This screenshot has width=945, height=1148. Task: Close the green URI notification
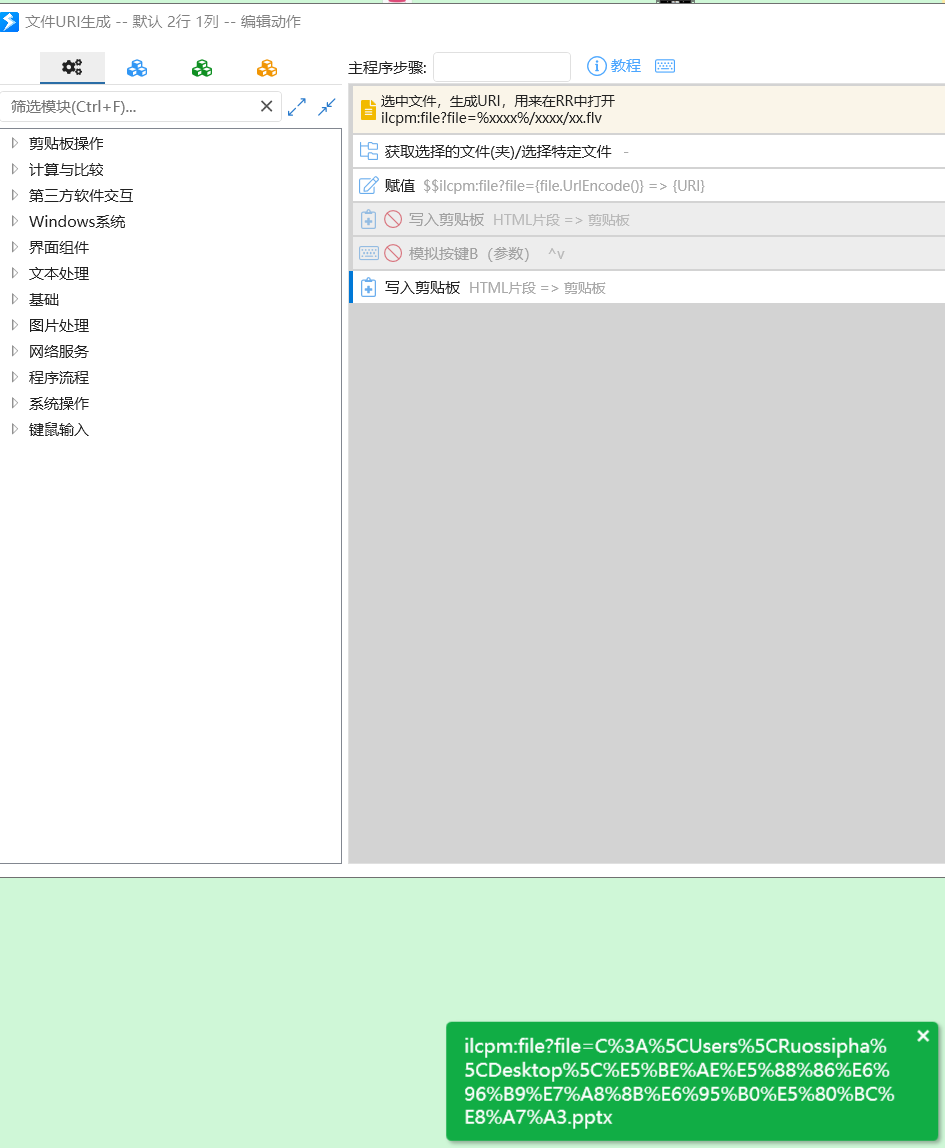(x=923, y=1036)
